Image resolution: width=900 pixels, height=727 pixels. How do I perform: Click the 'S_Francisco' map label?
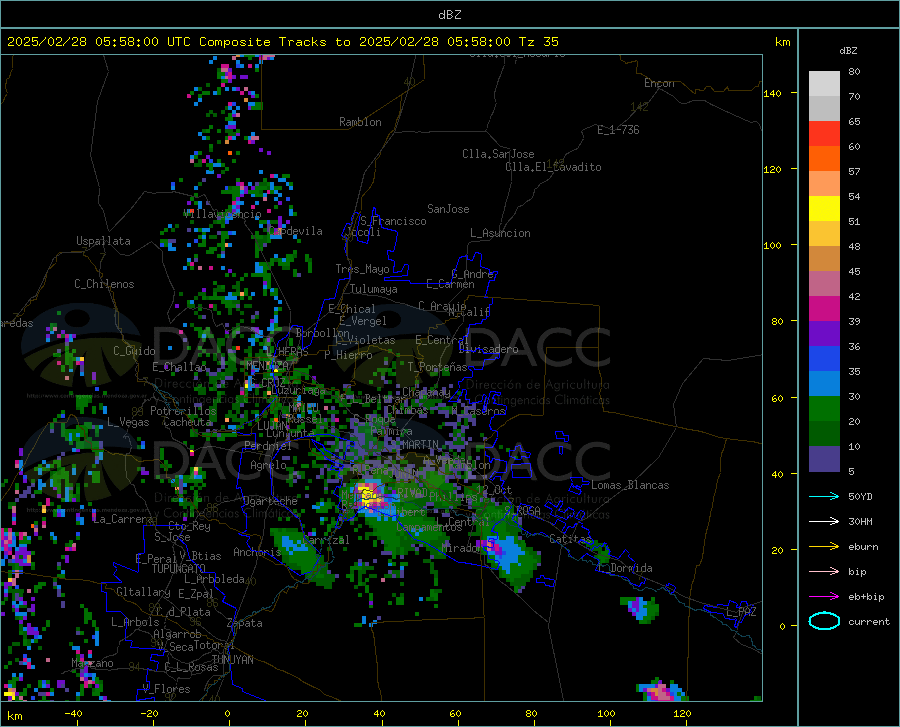[x=393, y=221]
